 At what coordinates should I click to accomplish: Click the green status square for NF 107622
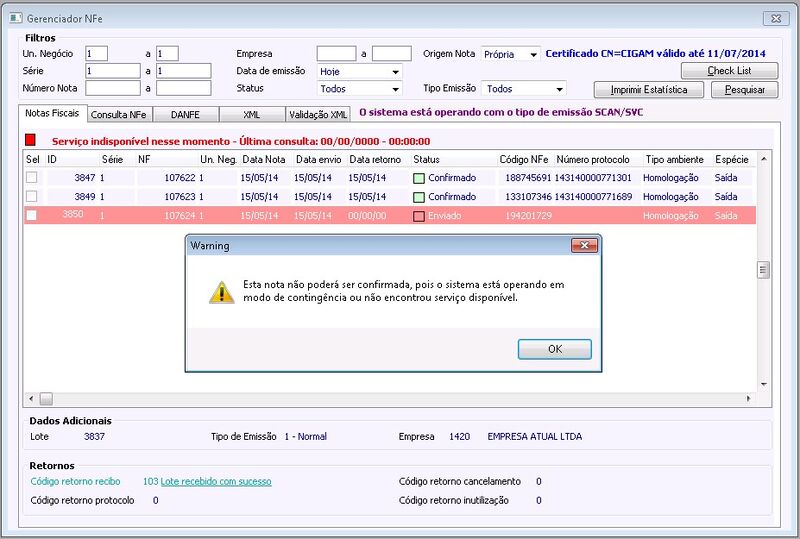419,178
